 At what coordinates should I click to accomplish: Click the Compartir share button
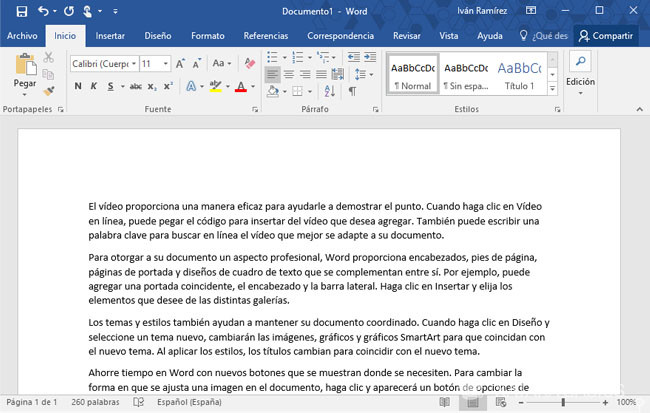[606, 36]
